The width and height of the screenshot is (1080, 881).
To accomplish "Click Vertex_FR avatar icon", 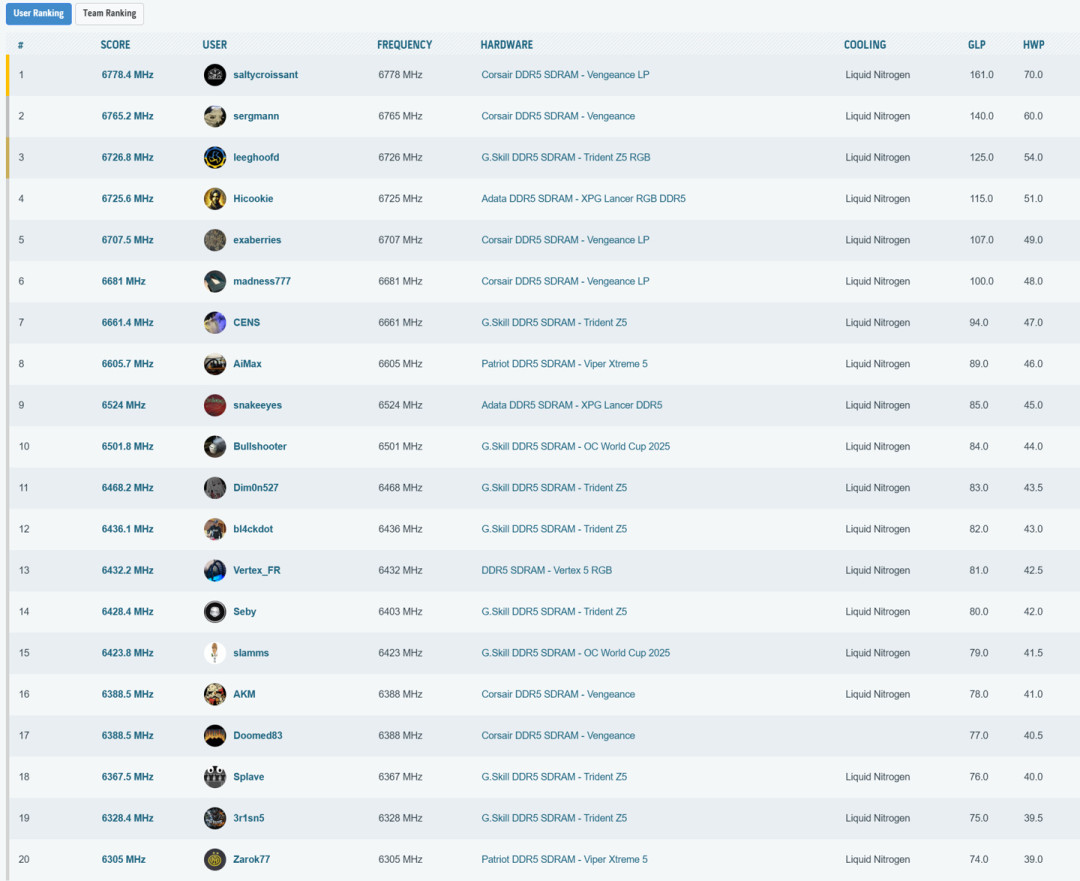I will [x=215, y=571].
